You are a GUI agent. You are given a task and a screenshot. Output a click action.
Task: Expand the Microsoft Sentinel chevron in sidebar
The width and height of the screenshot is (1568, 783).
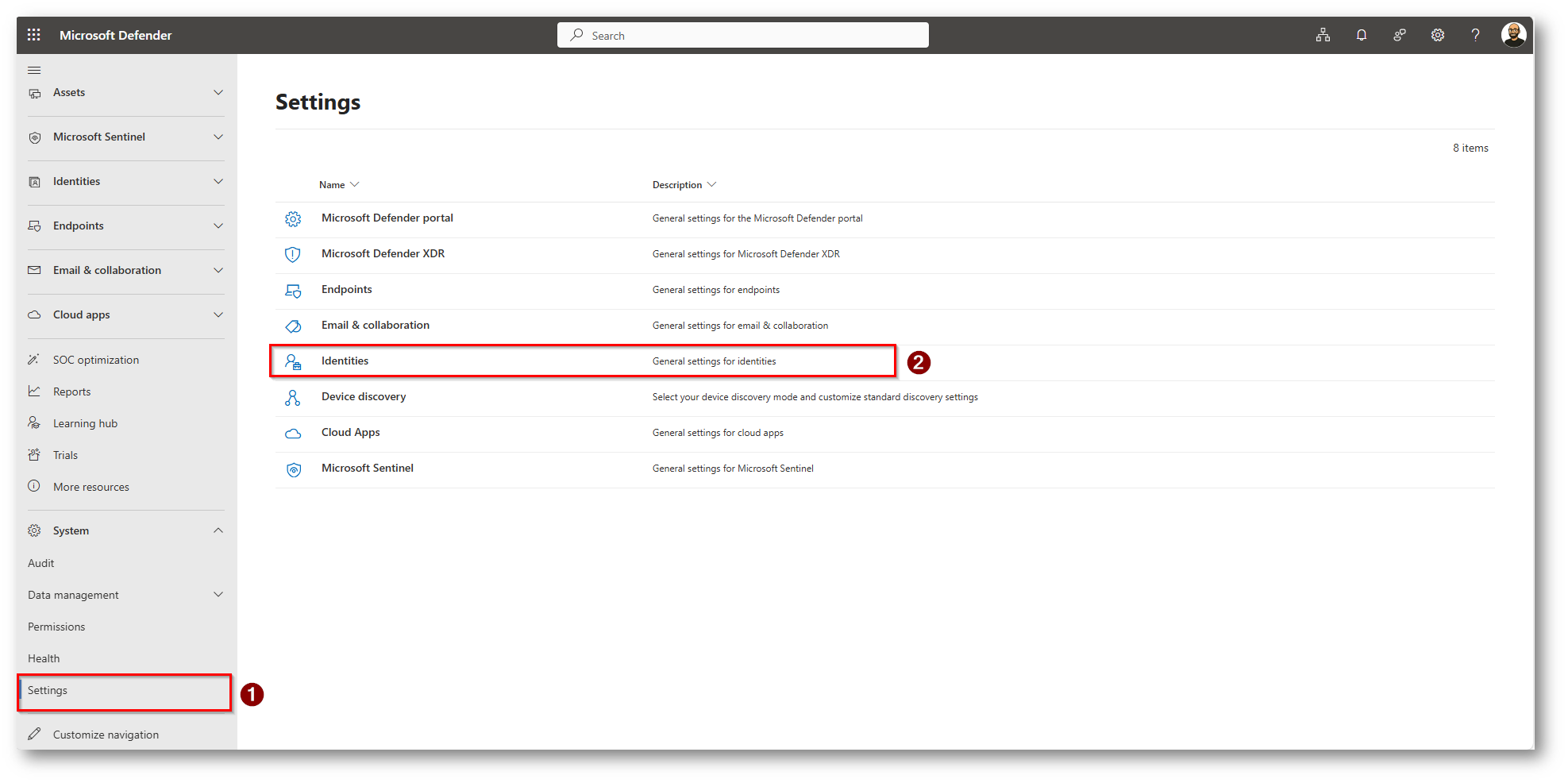[218, 137]
